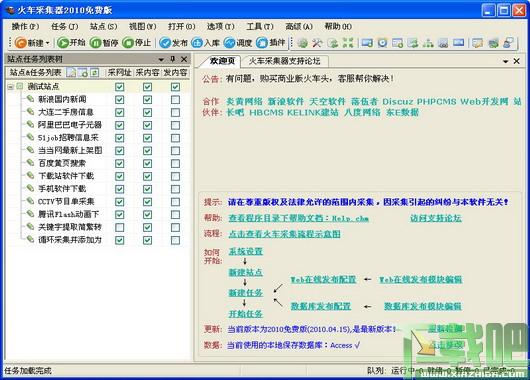Click the green four-corner arrows icon
Image resolution: width=530 pixels, height=380 pixels.
tap(348, 43)
